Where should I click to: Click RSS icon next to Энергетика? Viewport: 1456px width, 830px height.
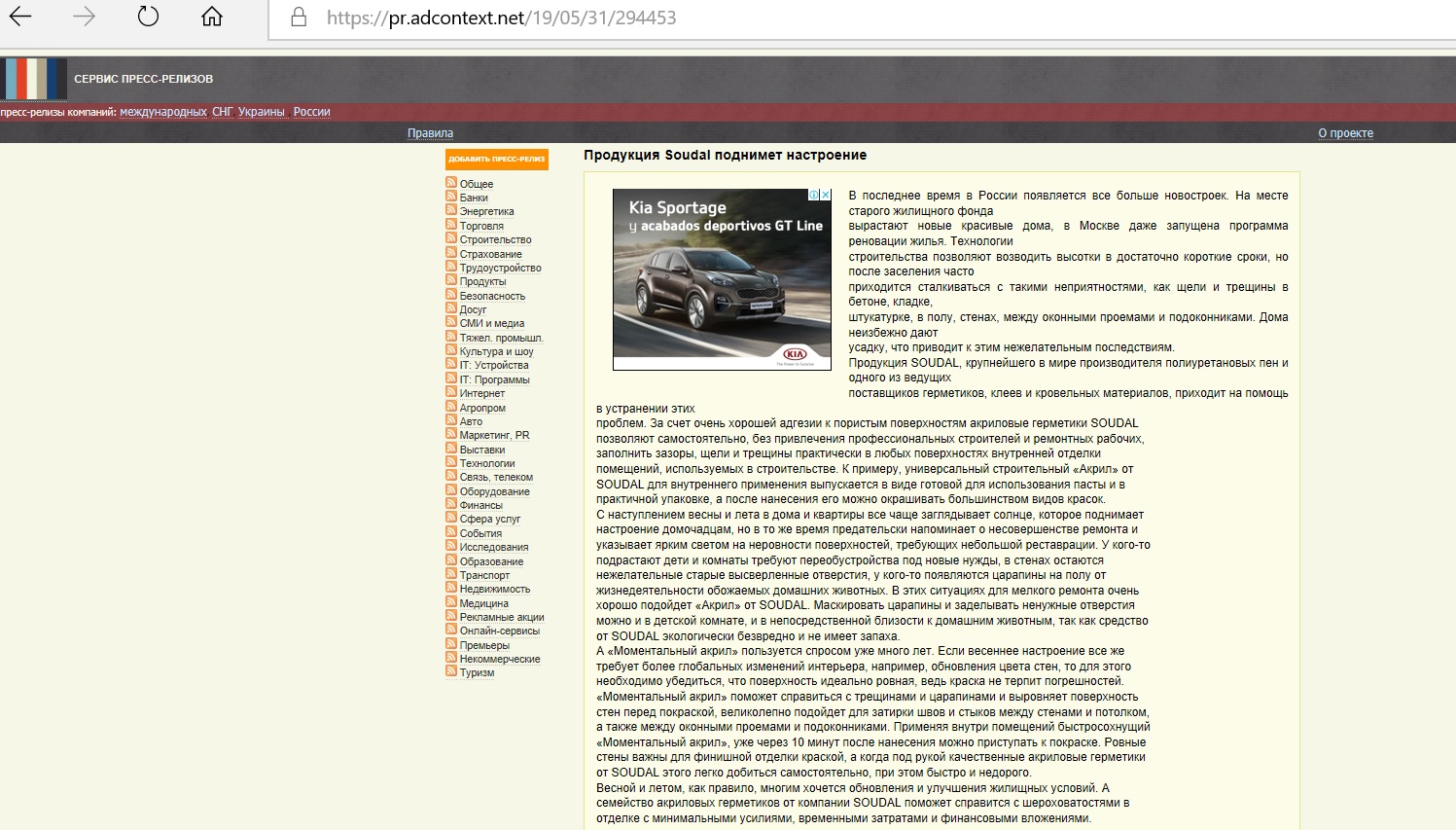coord(451,209)
